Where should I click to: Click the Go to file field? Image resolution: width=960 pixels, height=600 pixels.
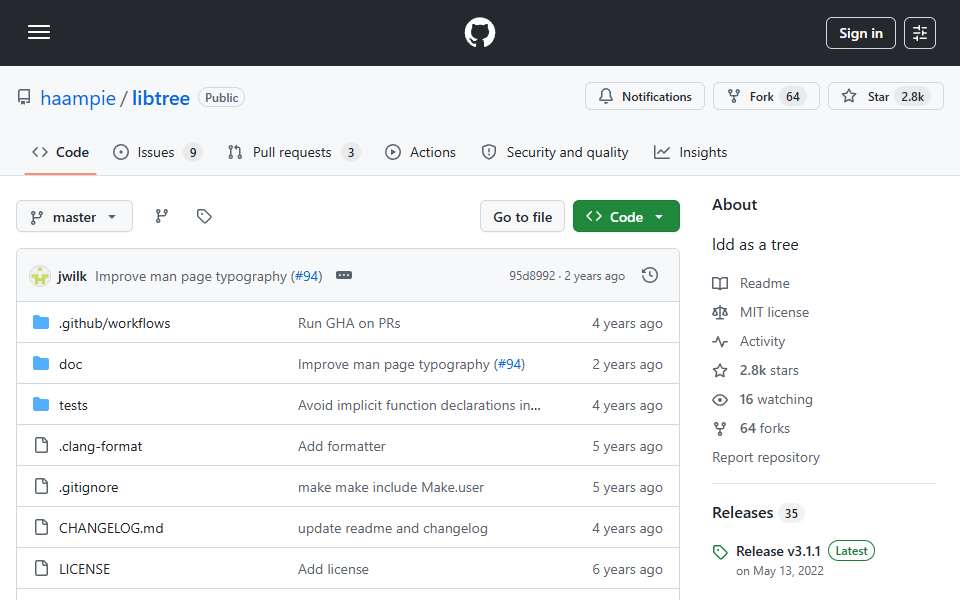pos(522,217)
